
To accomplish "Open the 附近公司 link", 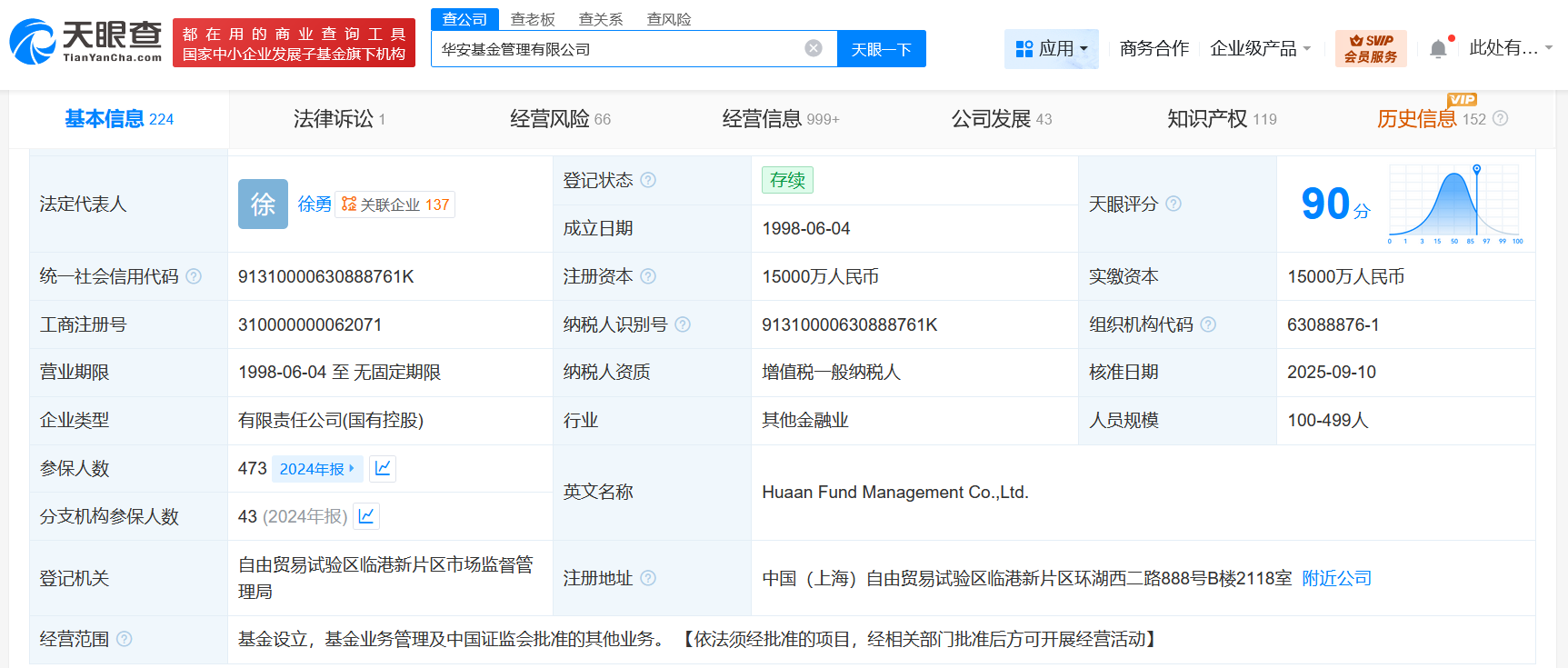I will 1336,578.
